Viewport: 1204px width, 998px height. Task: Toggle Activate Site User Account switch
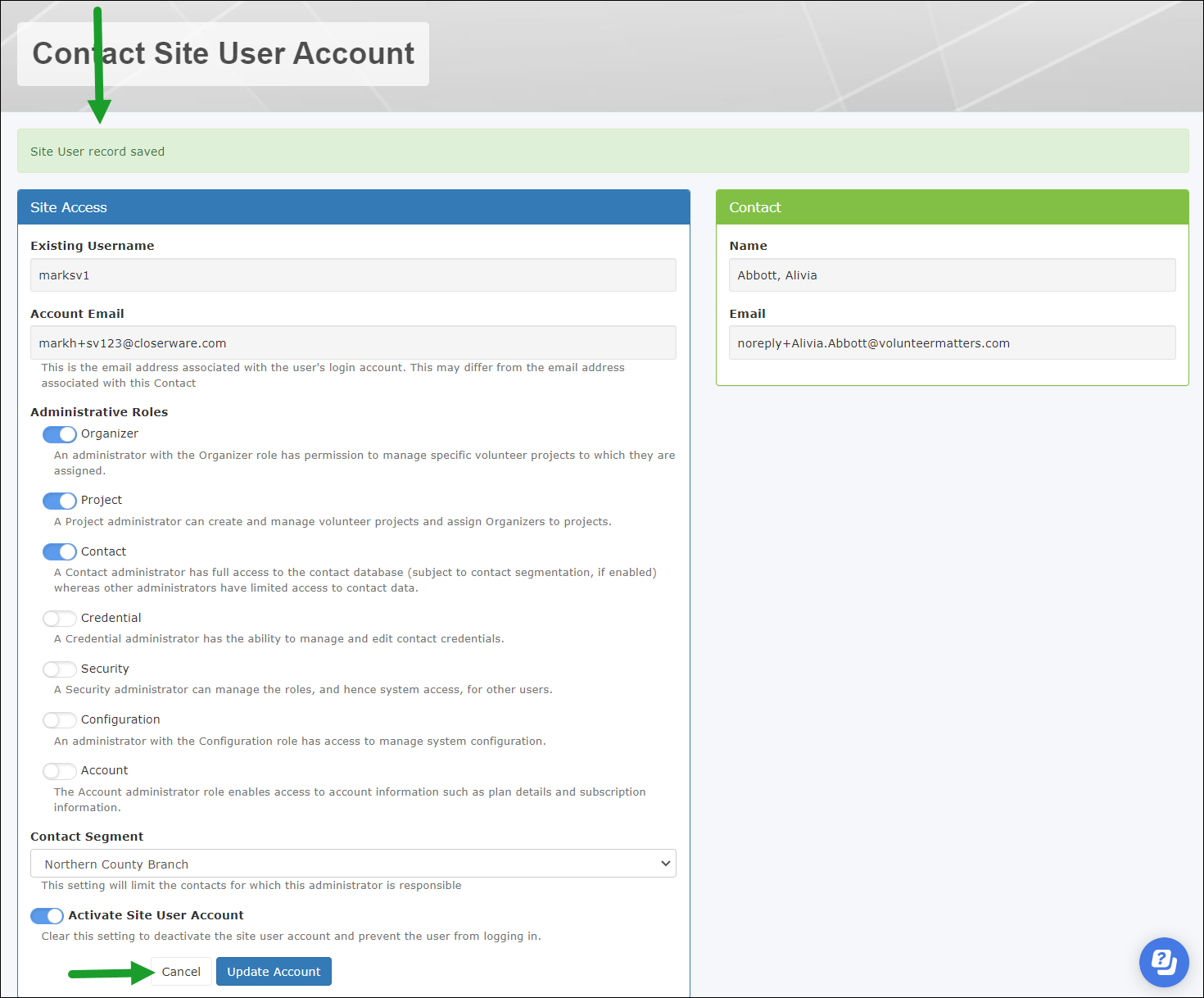[x=47, y=916]
